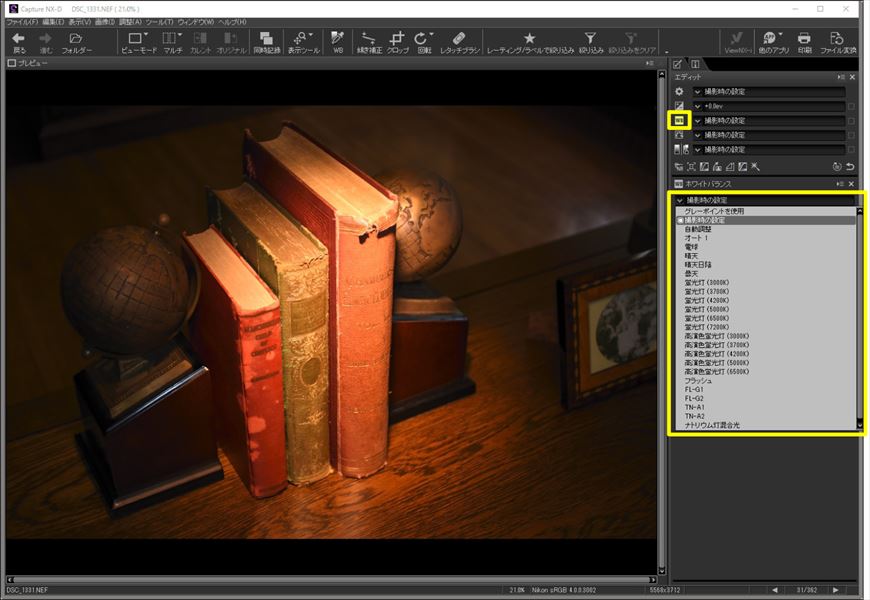Click the magic wand adjustment icon

(755, 167)
